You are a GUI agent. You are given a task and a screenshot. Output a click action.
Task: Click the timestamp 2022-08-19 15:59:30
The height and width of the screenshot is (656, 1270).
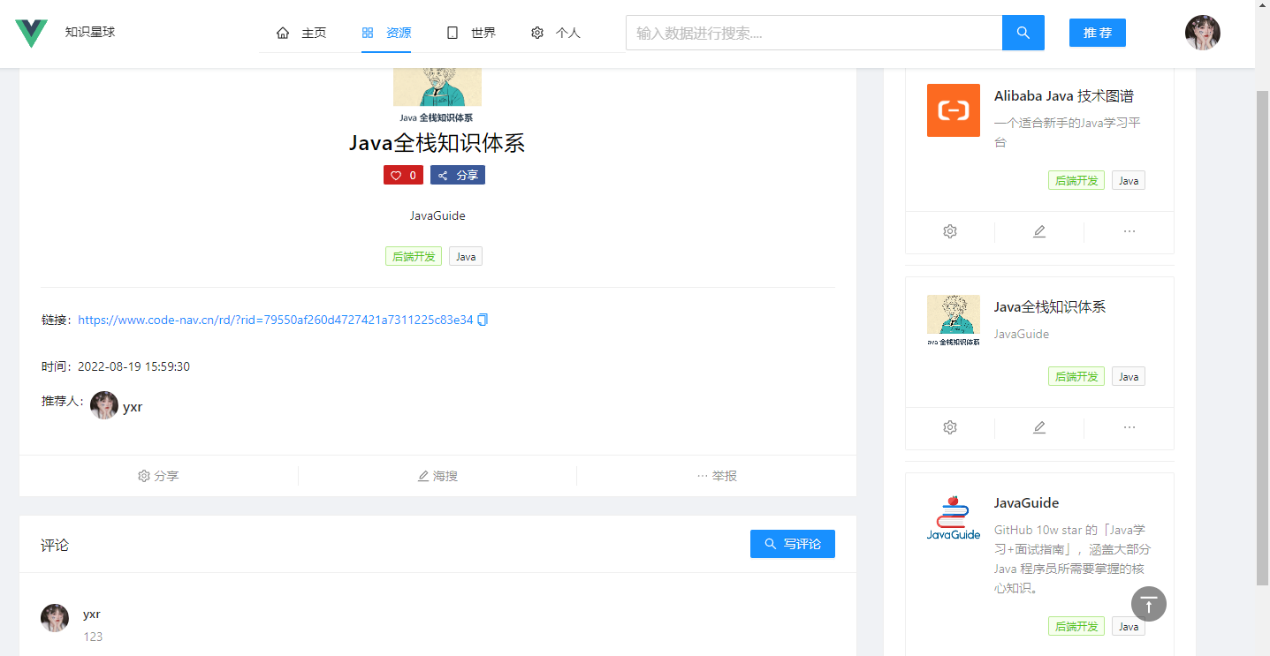(134, 367)
